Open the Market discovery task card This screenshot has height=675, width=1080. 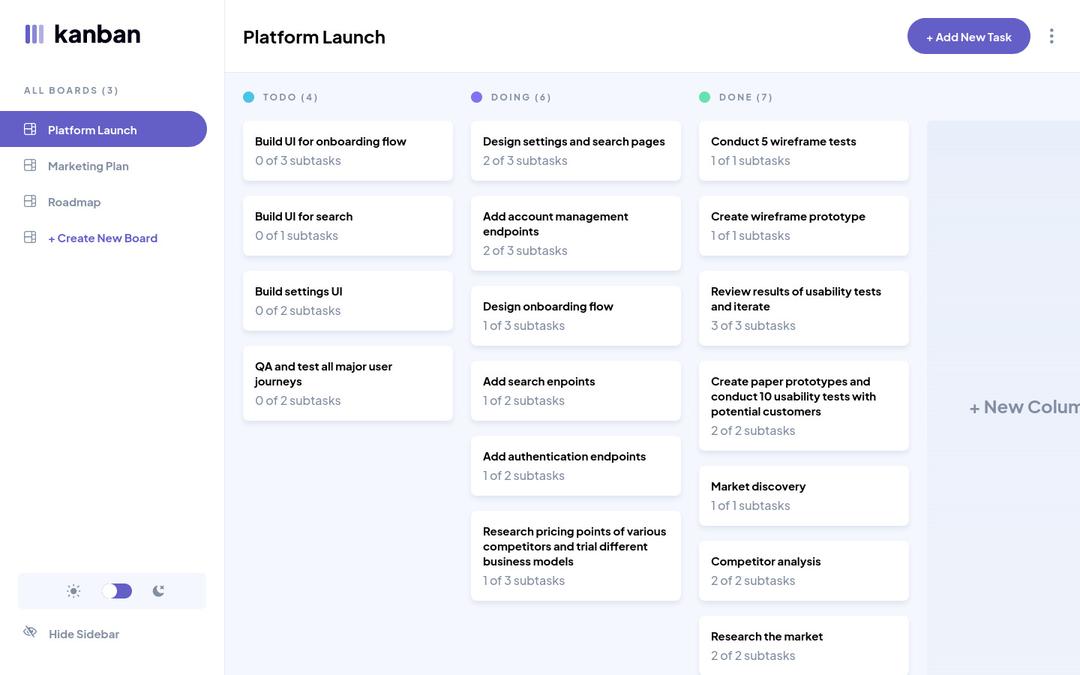[x=804, y=495]
